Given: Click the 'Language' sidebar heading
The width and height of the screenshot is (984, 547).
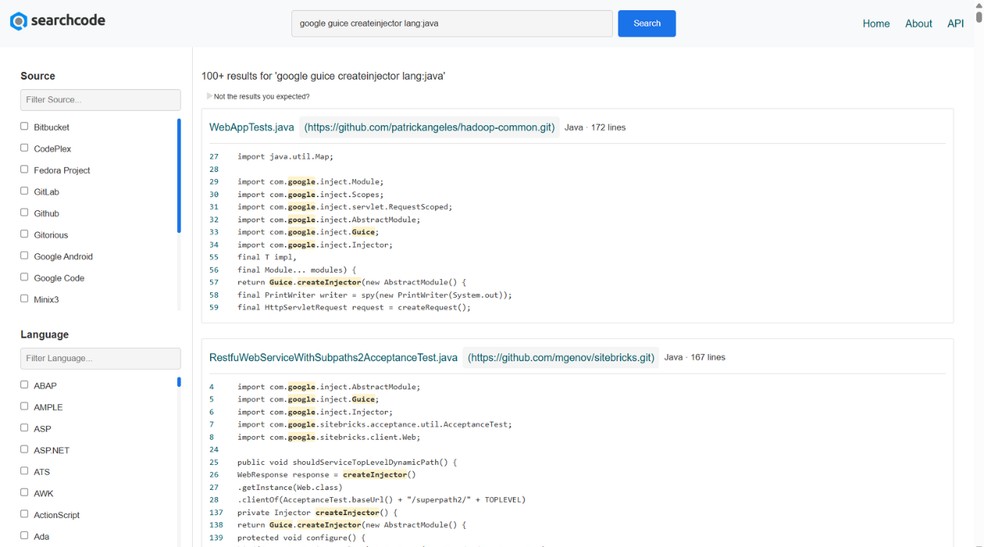Looking at the screenshot, I should 45,334.
